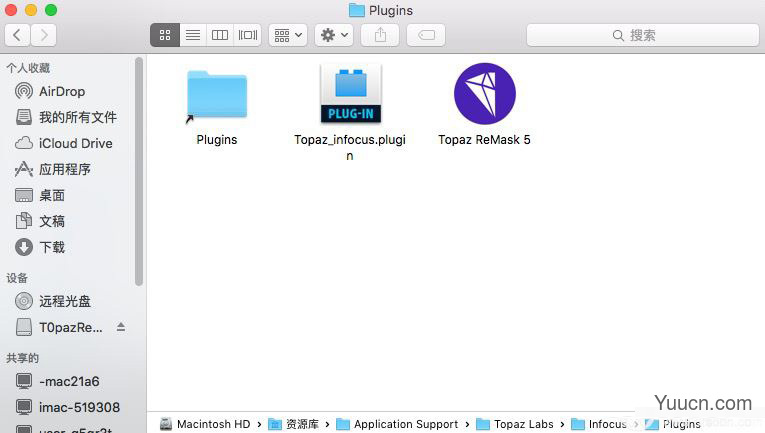Open the arrange items dropdown
Image resolution: width=765 pixels, height=433 pixels.
click(x=288, y=35)
